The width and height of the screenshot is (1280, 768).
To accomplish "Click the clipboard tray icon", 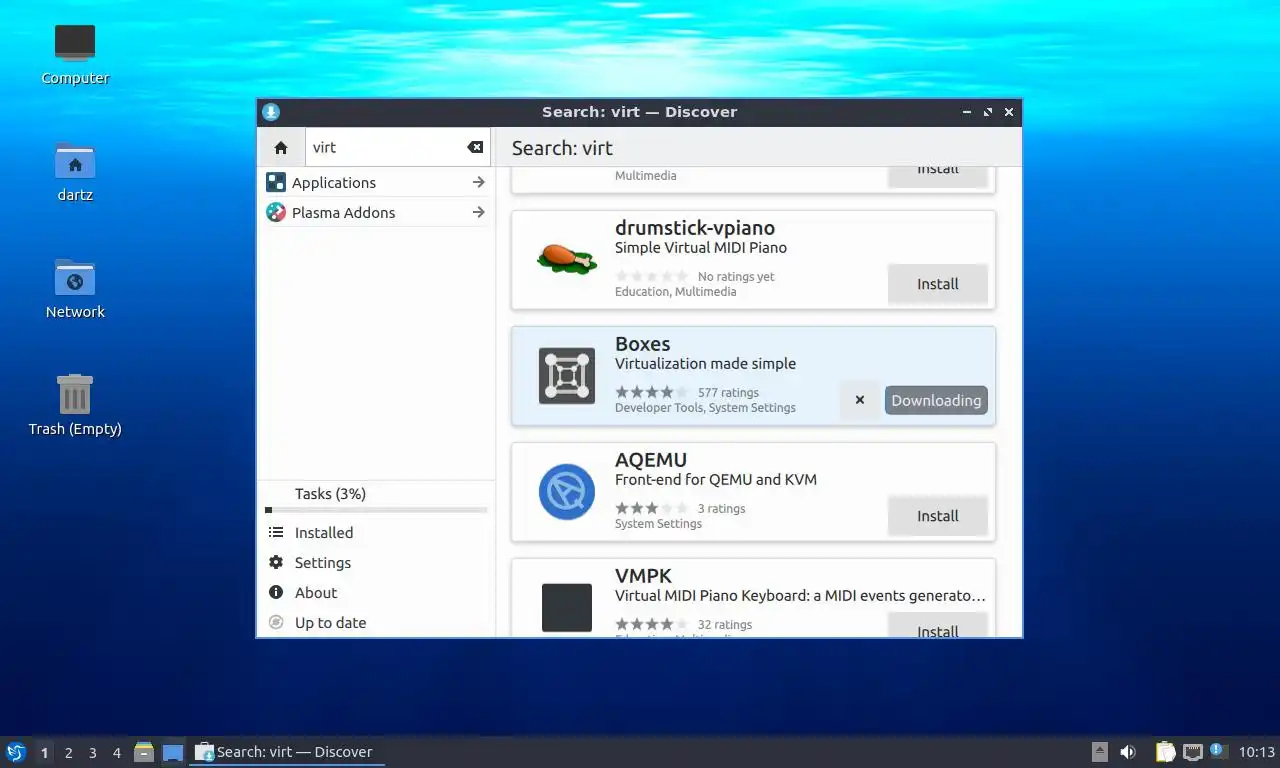I will tap(1165, 752).
